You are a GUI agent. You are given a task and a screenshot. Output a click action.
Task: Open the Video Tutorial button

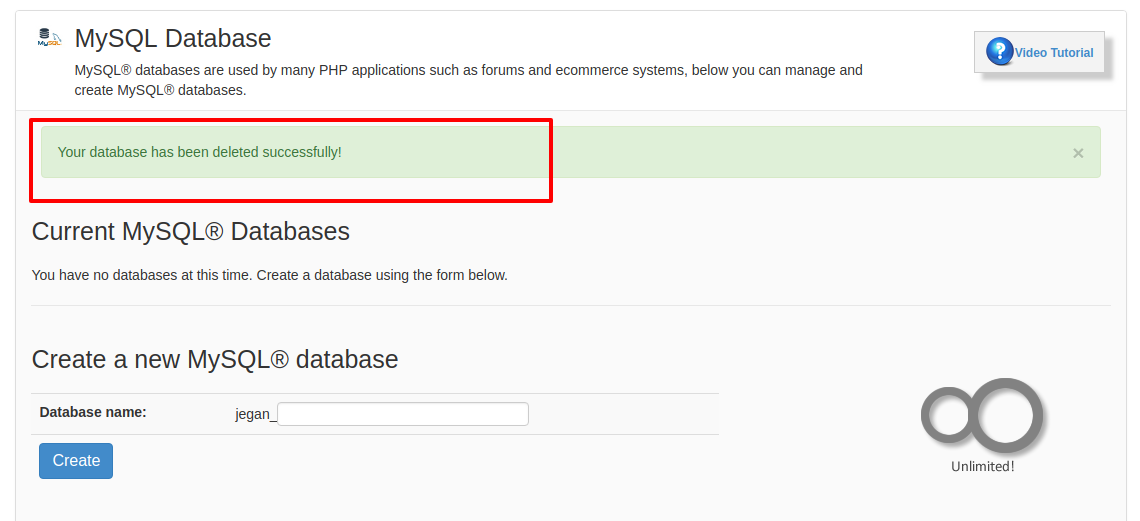click(x=1039, y=52)
